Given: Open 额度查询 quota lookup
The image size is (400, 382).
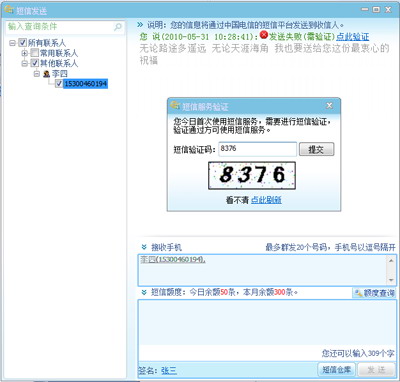Looking at the screenshot, I should point(374,293).
